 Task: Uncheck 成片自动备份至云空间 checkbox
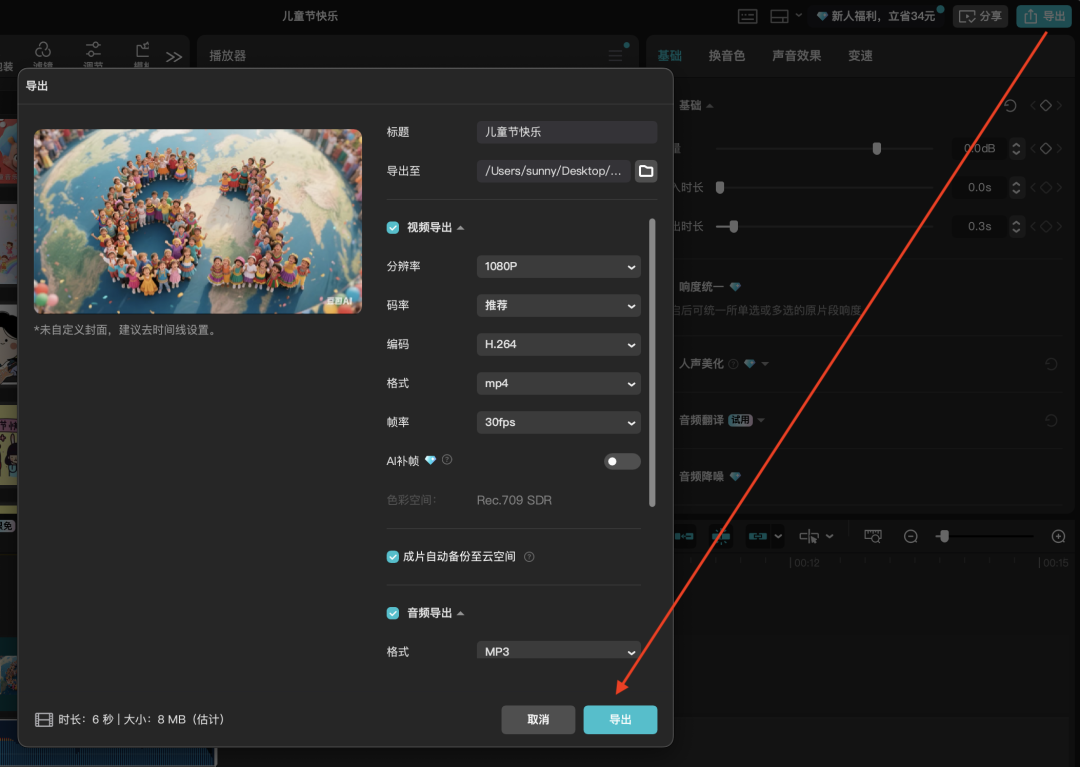(x=393, y=557)
